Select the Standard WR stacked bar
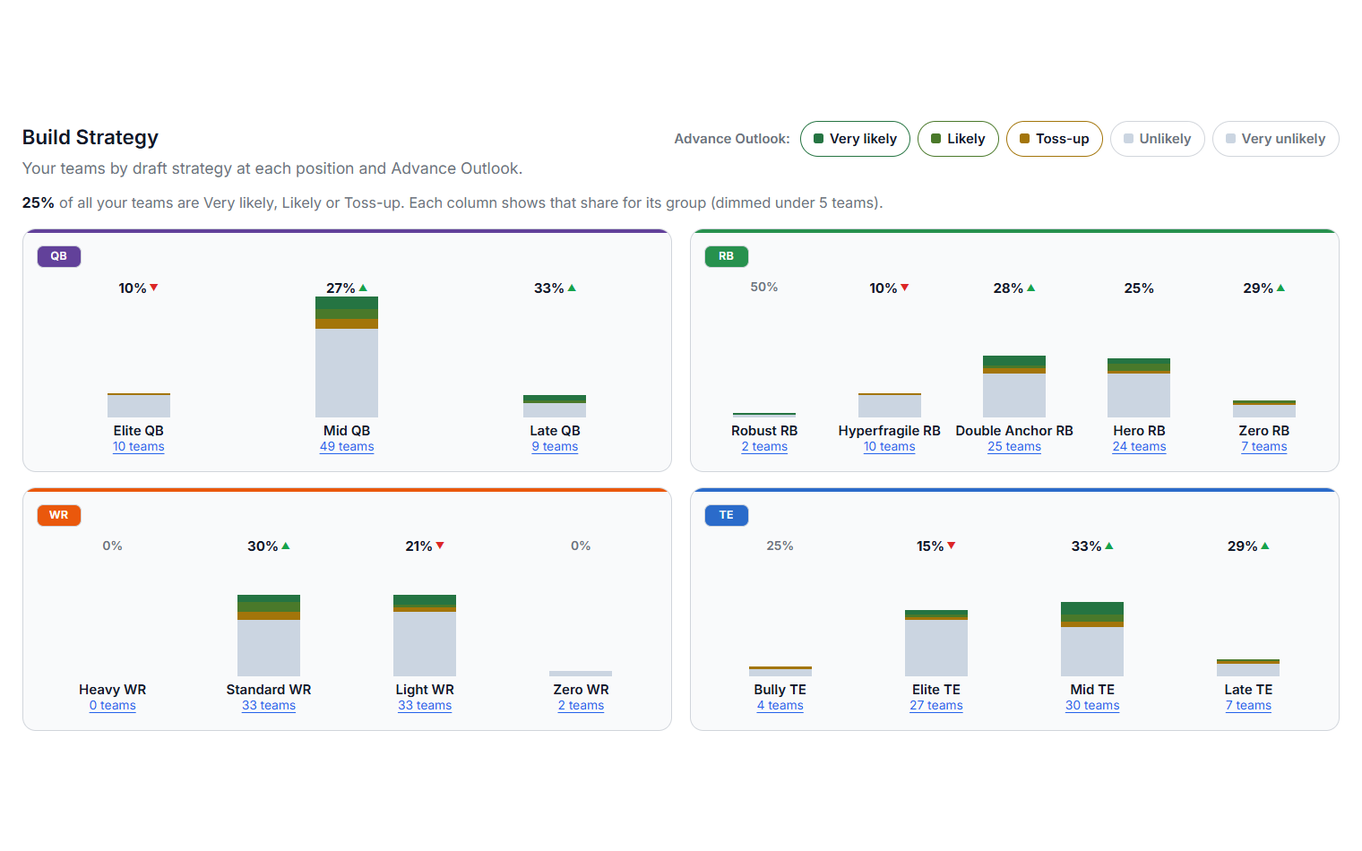Image resolution: width=1362 pixels, height=851 pixels. tap(269, 636)
